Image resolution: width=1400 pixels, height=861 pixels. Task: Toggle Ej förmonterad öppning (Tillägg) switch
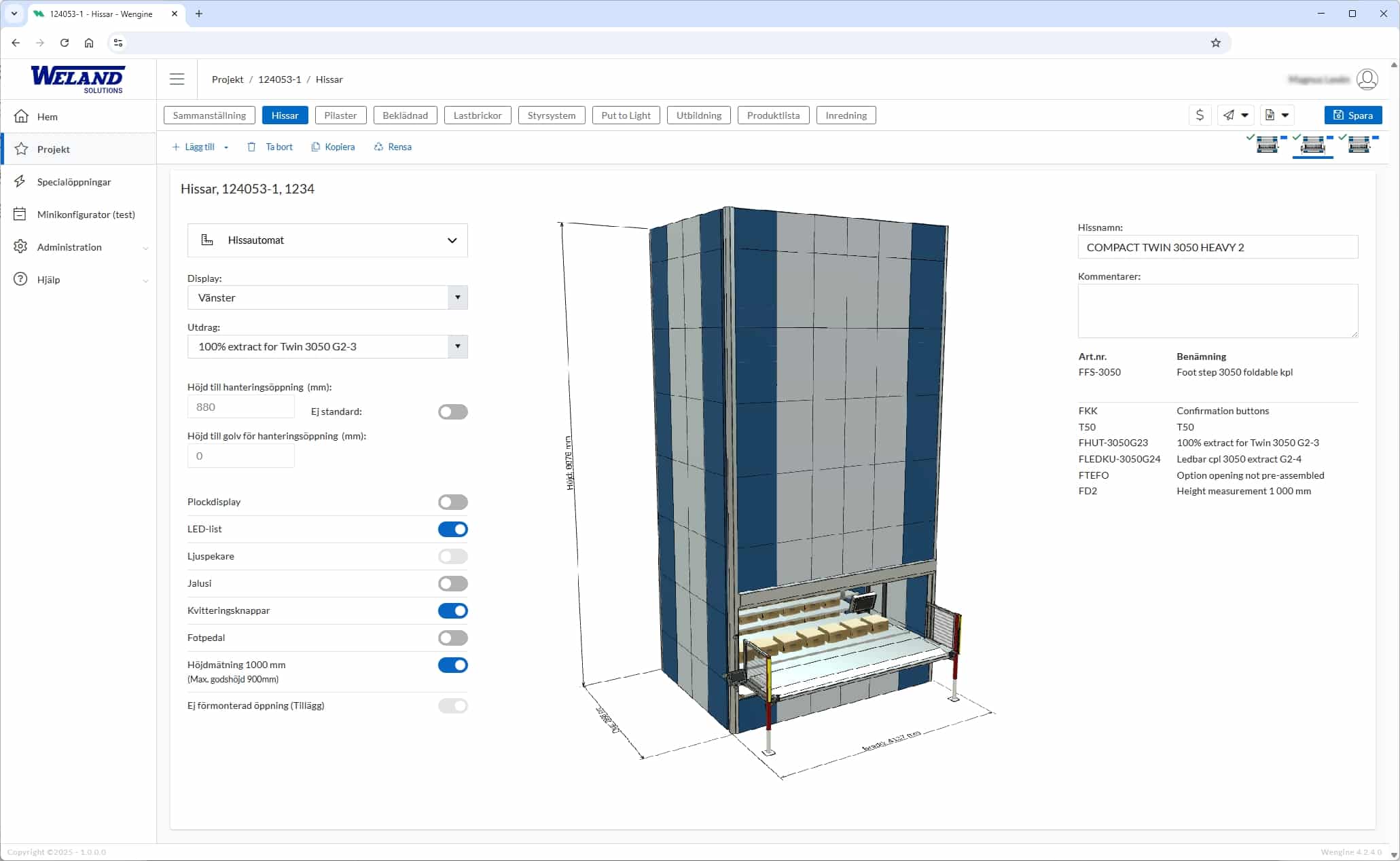(x=453, y=706)
